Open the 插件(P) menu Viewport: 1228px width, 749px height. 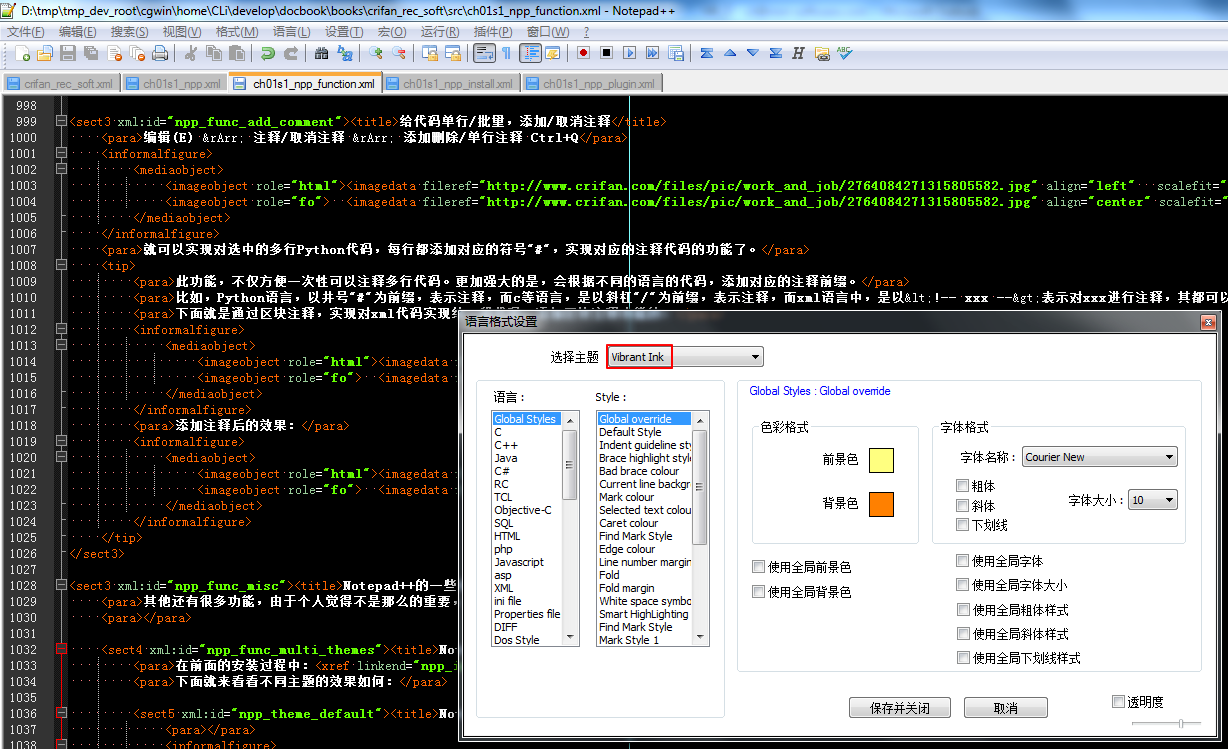click(x=493, y=32)
